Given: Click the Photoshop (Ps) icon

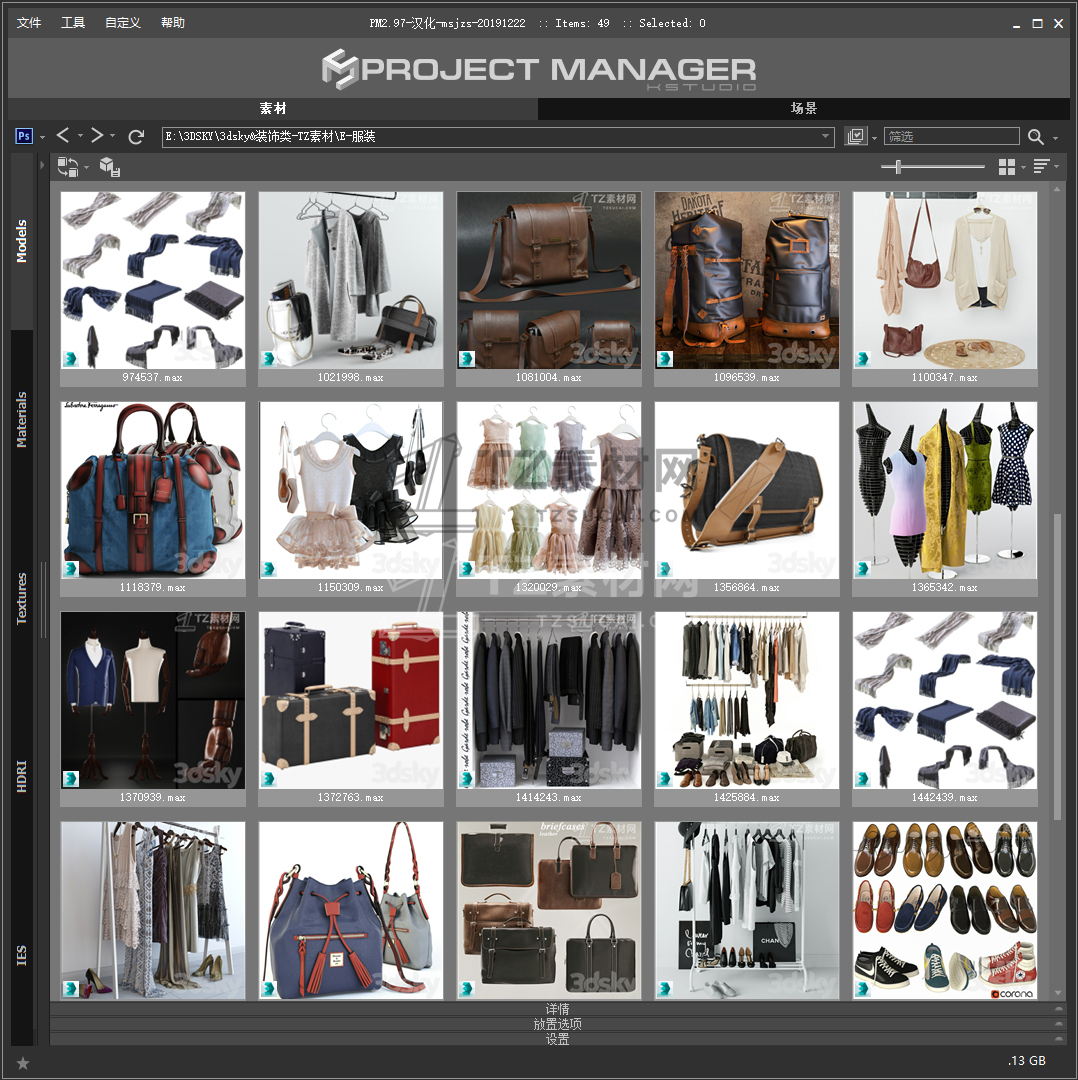Looking at the screenshot, I should click(24, 136).
